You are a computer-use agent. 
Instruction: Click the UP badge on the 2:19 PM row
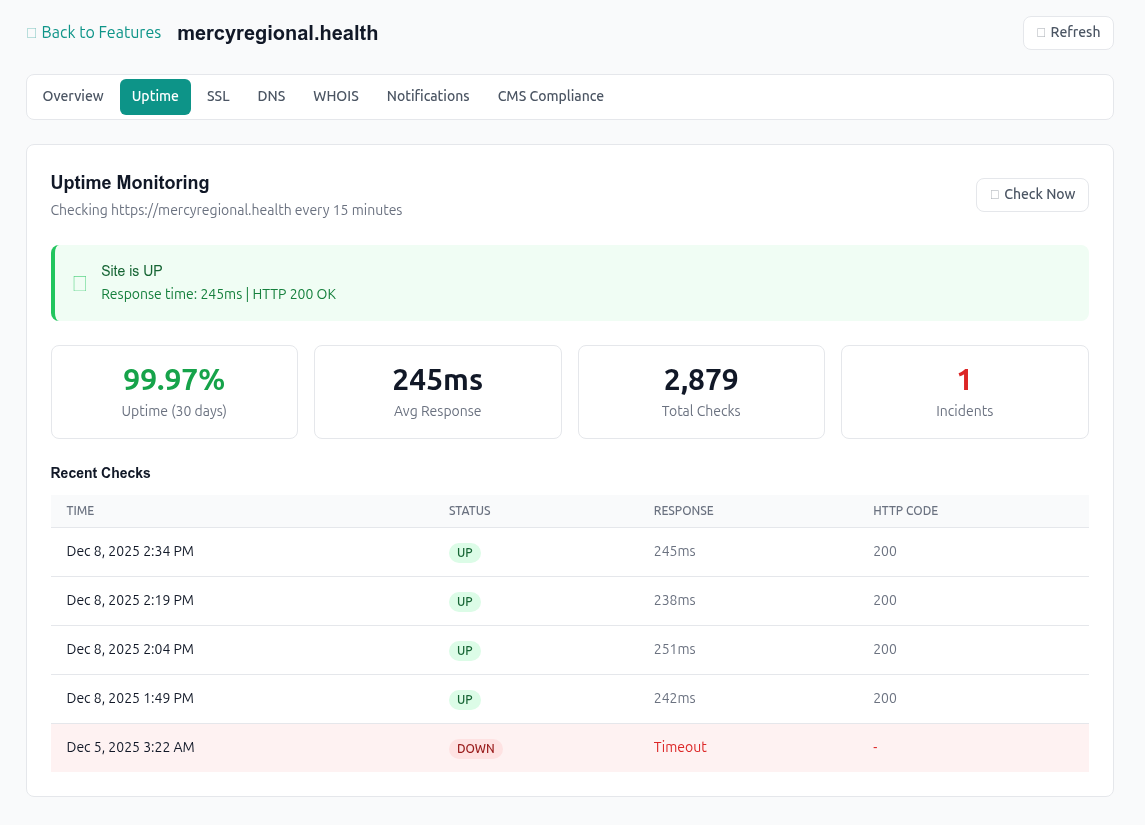point(464,601)
